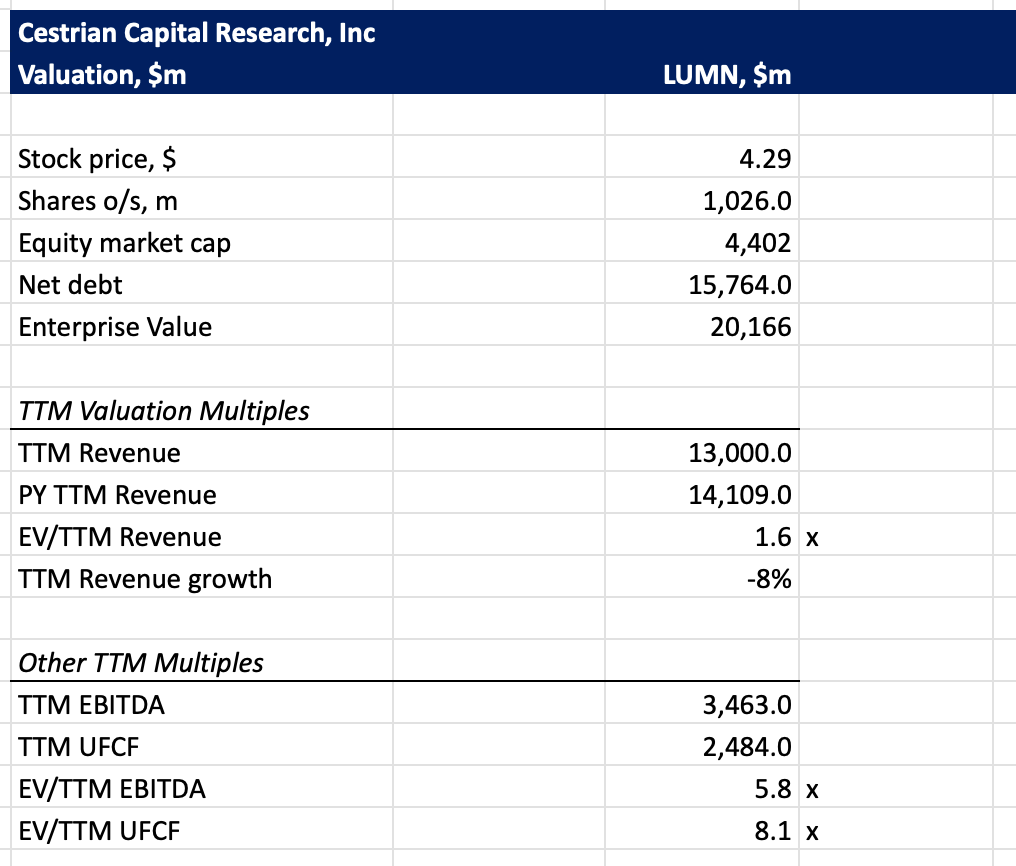Viewport: 1016px width, 866px height.
Task: Click the Valuation, $m header cell
Action: (103, 75)
